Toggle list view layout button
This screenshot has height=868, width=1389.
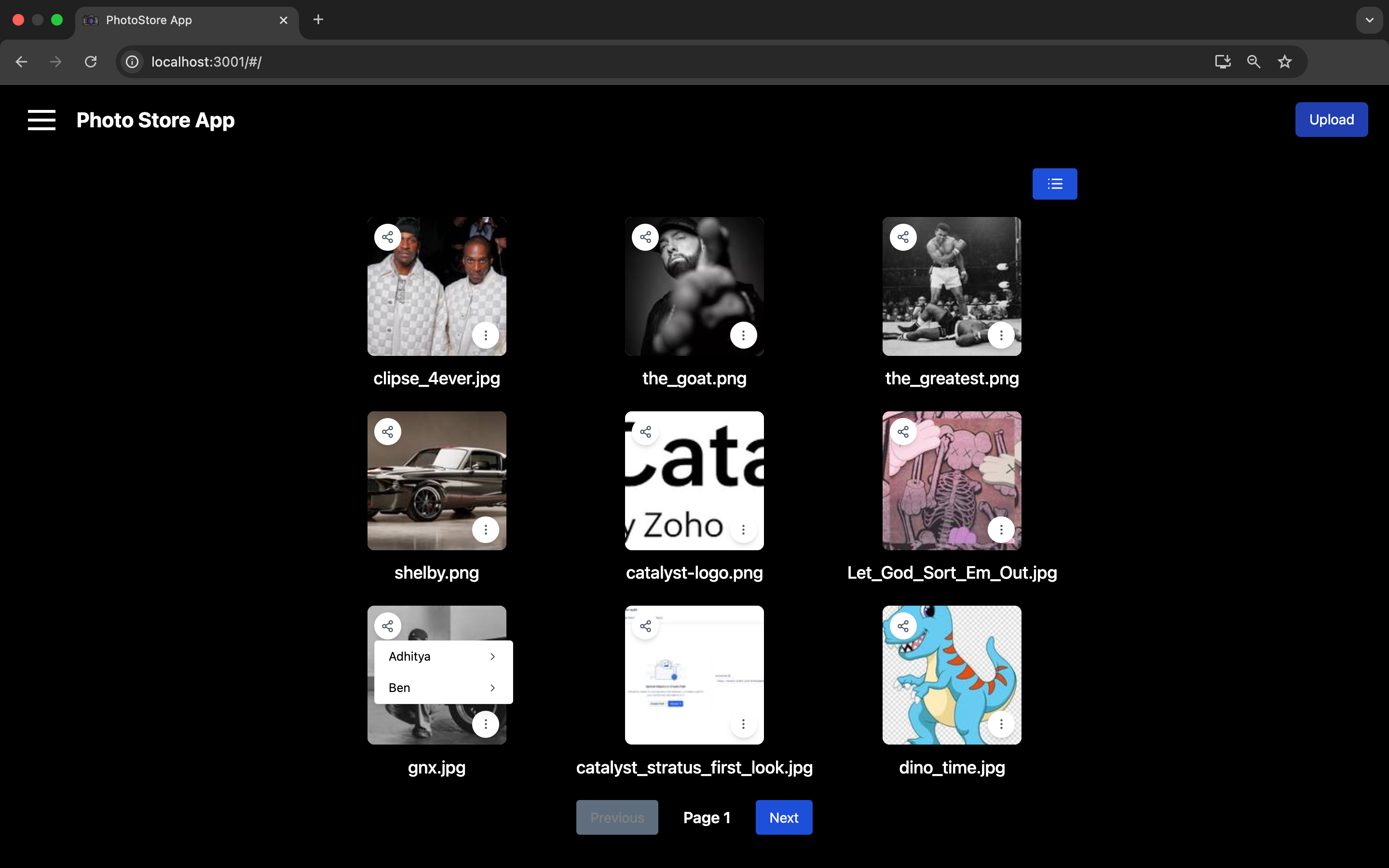(x=1054, y=184)
